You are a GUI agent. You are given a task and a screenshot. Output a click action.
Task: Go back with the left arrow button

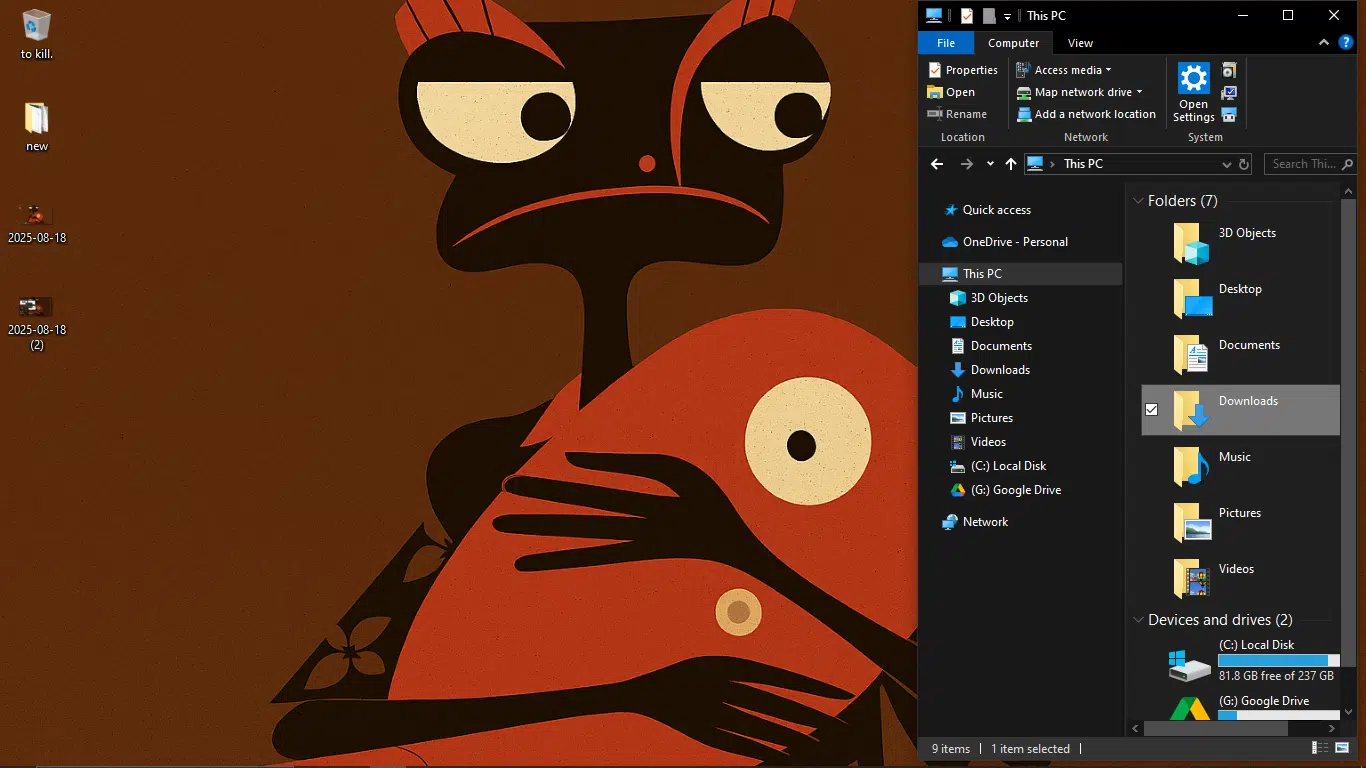tap(937, 164)
